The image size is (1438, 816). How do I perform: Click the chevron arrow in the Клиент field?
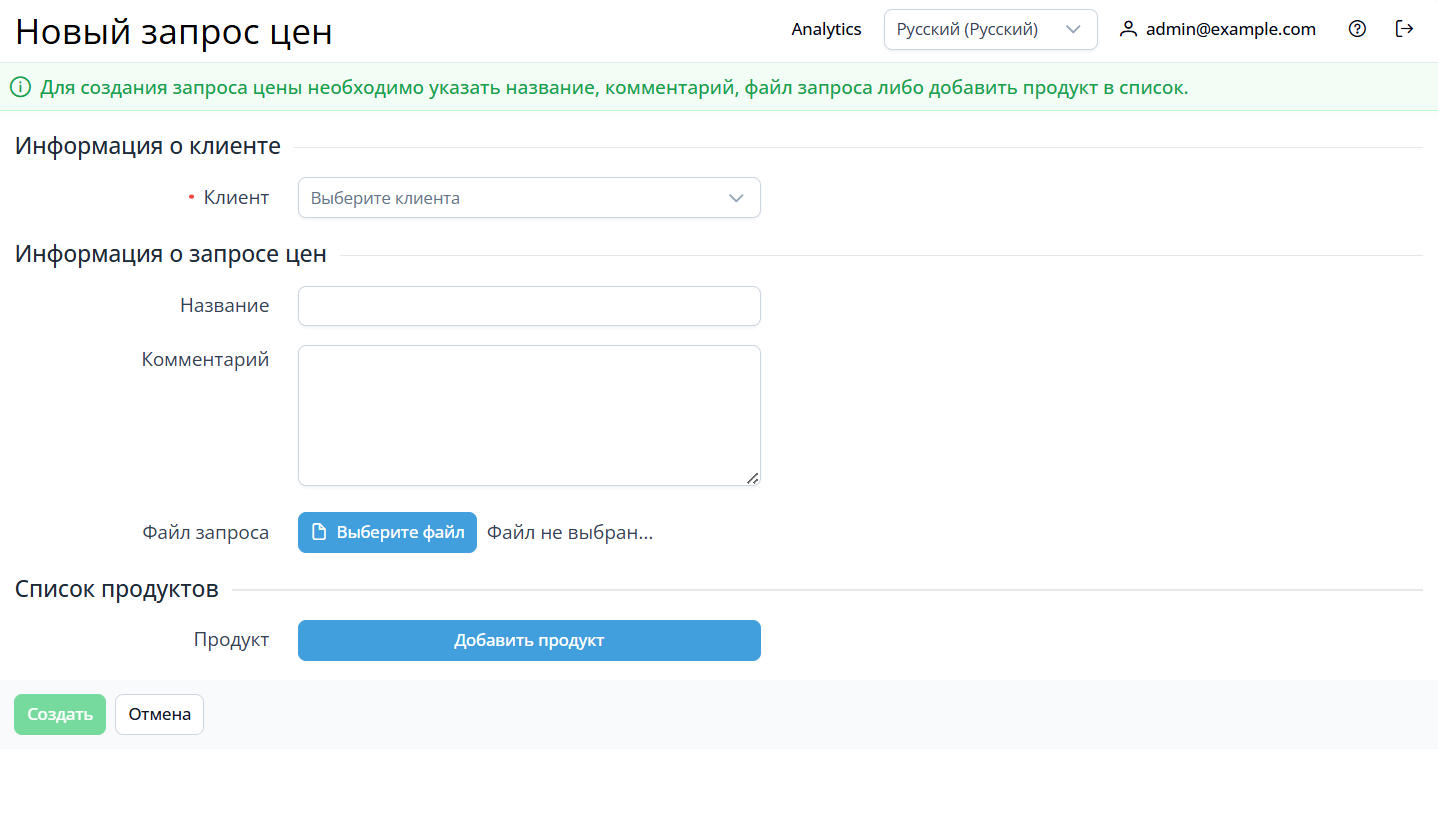tap(736, 198)
